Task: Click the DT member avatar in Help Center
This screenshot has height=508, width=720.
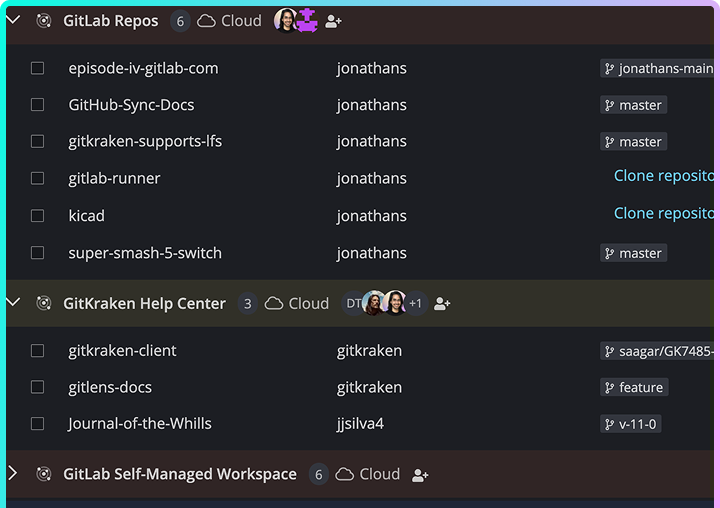Action: (x=353, y=303)
